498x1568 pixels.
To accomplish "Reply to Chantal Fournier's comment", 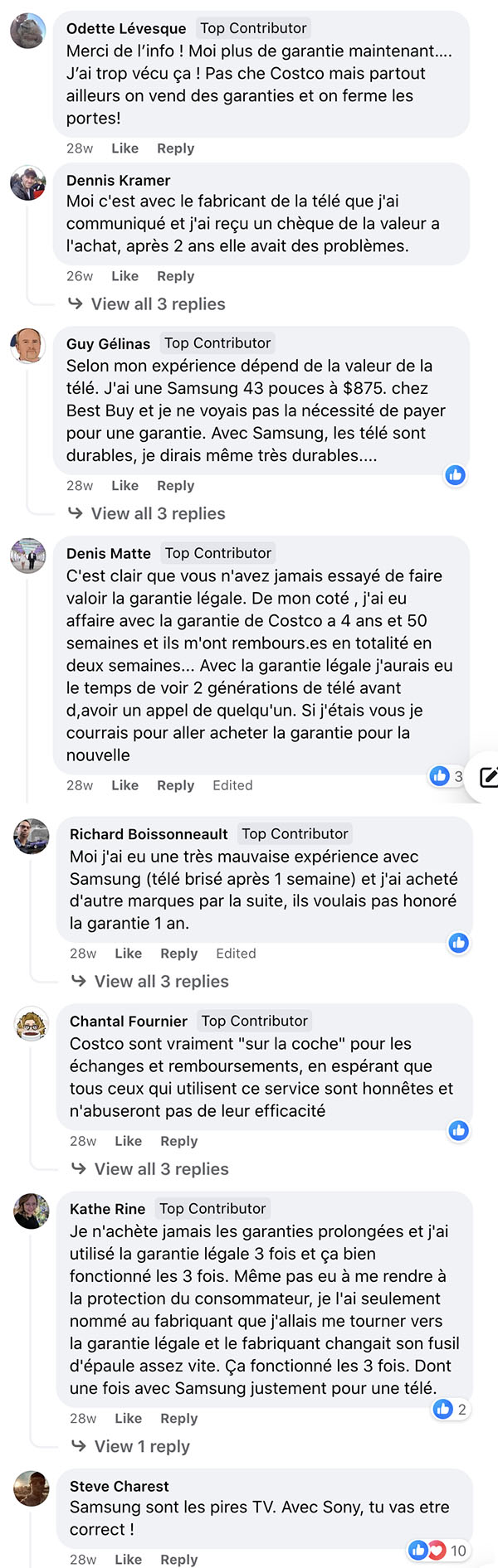I will pos(178,1141).
